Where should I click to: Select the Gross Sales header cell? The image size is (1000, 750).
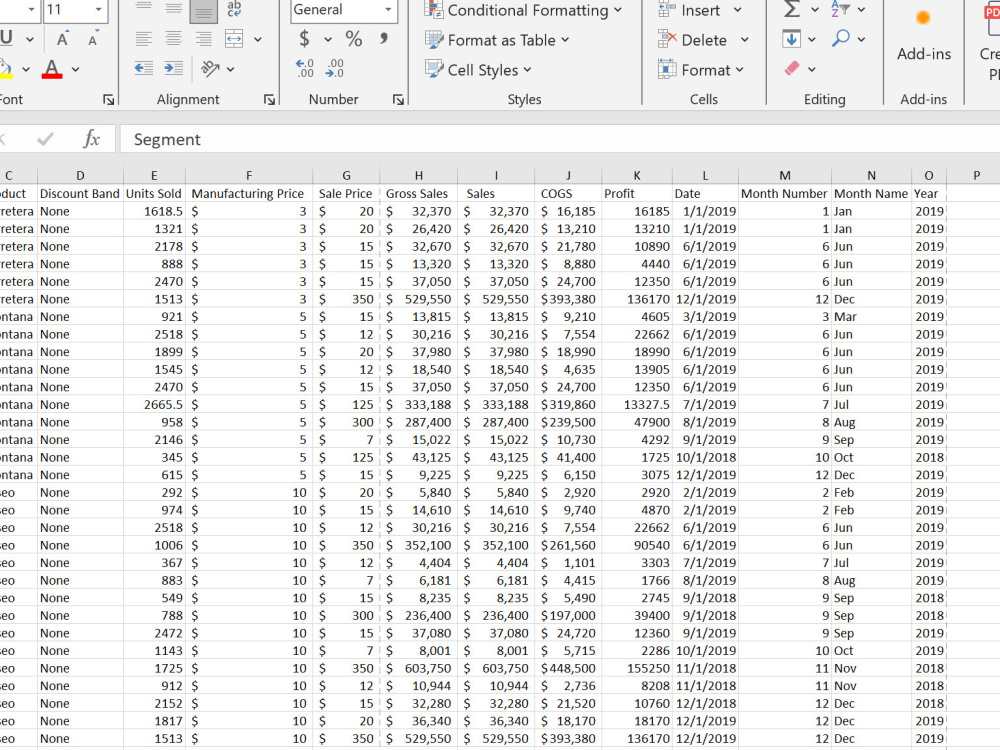(x=418, y=193)
